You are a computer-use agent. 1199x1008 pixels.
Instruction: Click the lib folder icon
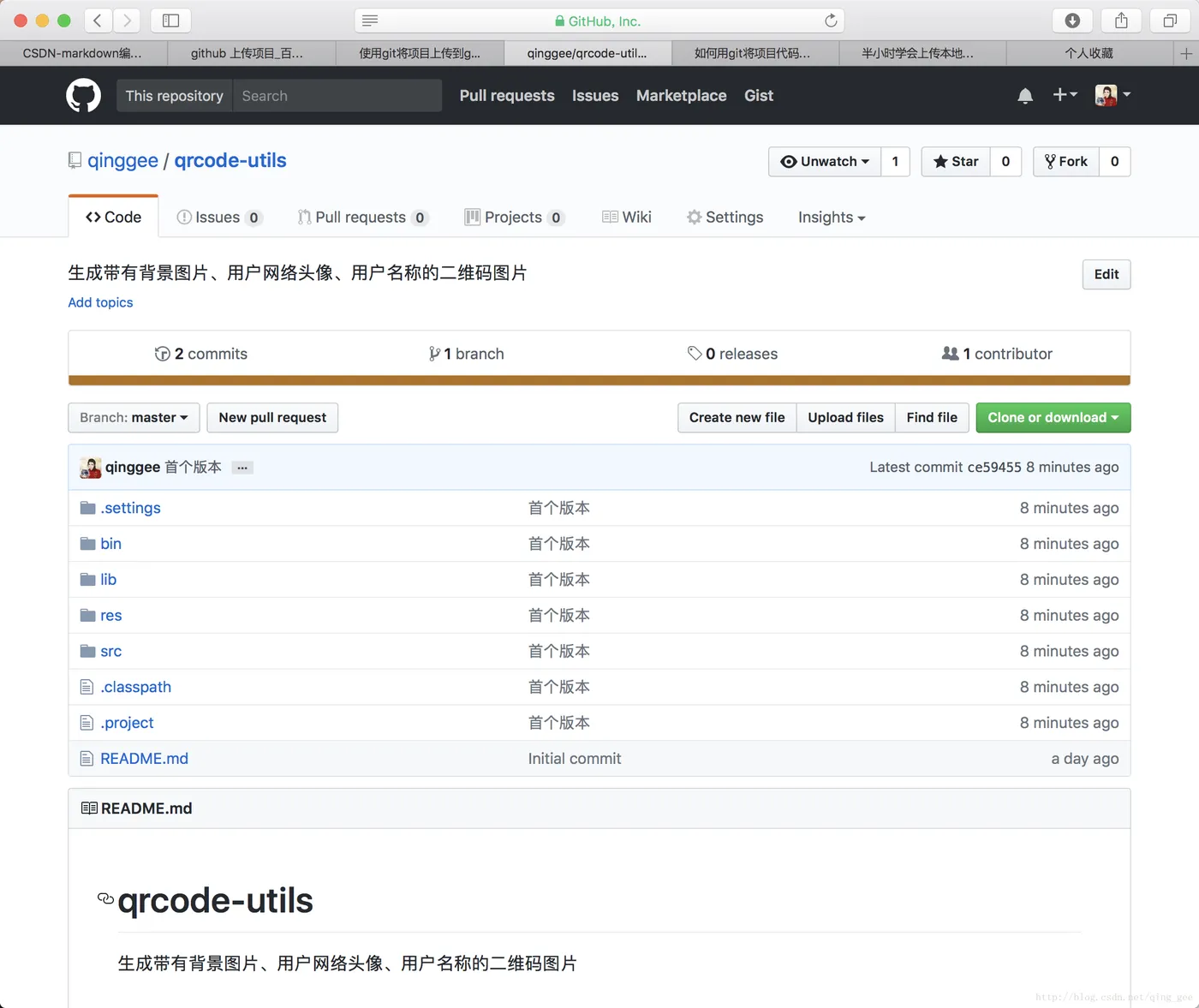pos(87,580)
